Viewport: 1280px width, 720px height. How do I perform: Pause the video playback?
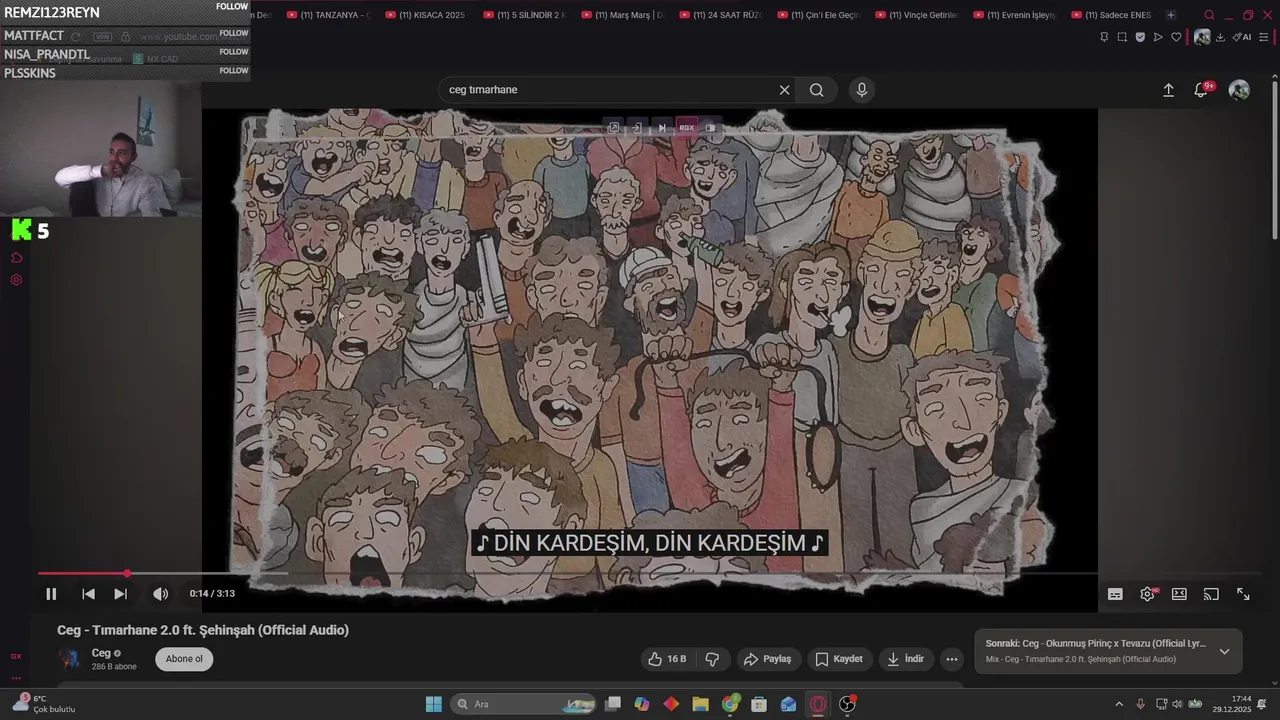(x=51, y=594)
